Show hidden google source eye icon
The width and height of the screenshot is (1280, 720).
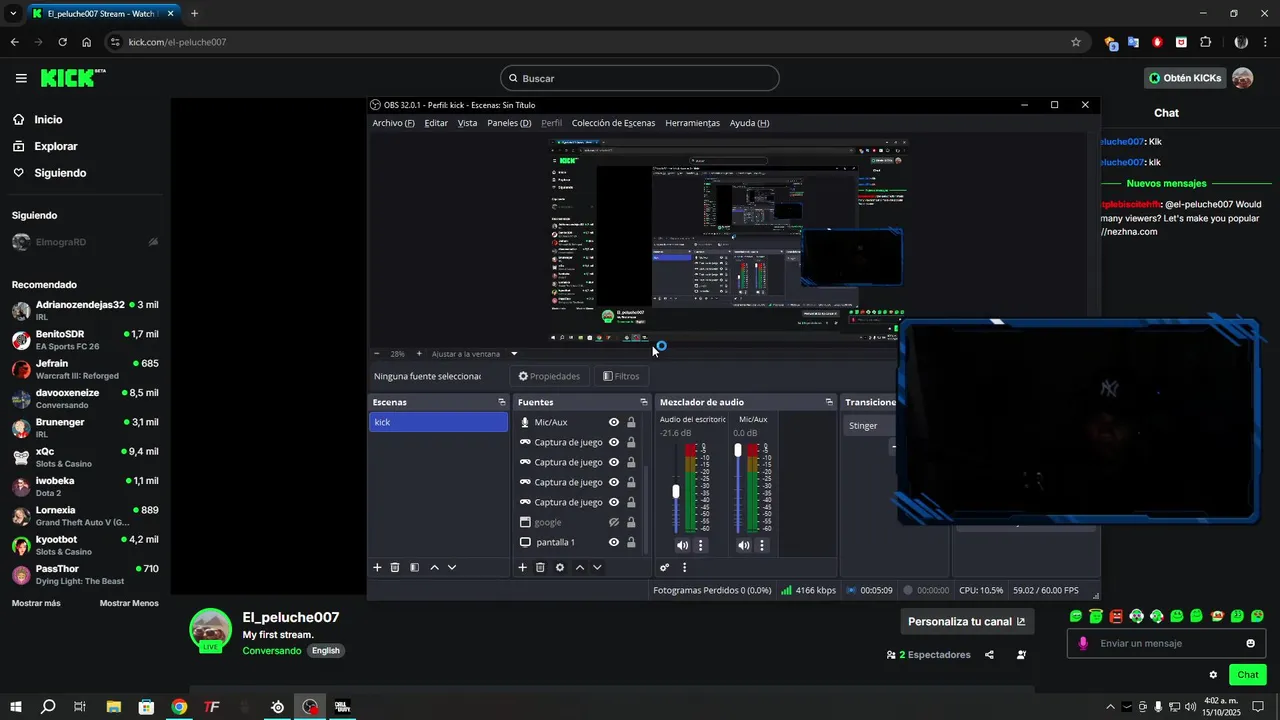coord(614,522)
